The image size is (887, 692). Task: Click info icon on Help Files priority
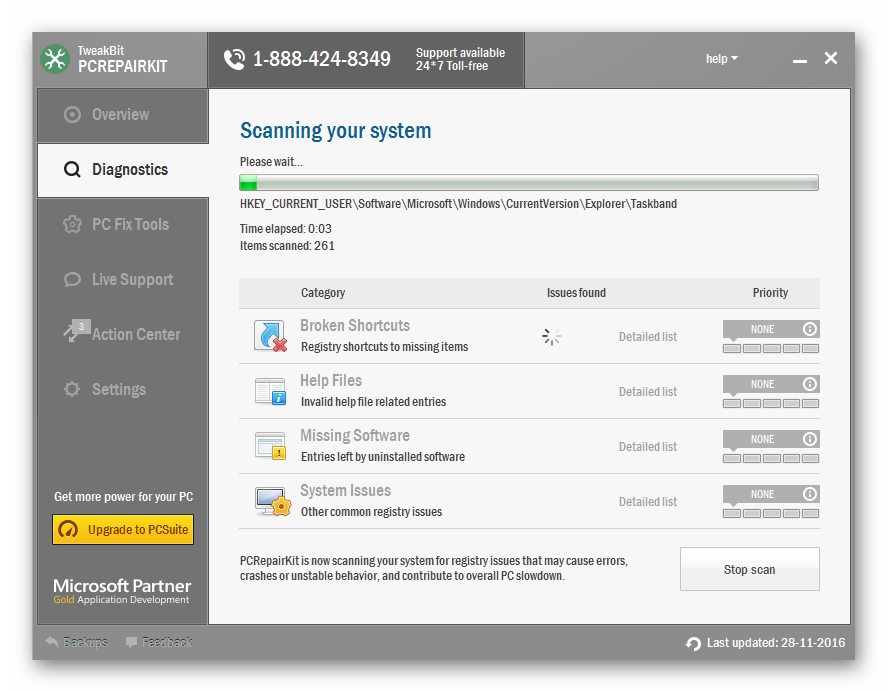[810, 384]
